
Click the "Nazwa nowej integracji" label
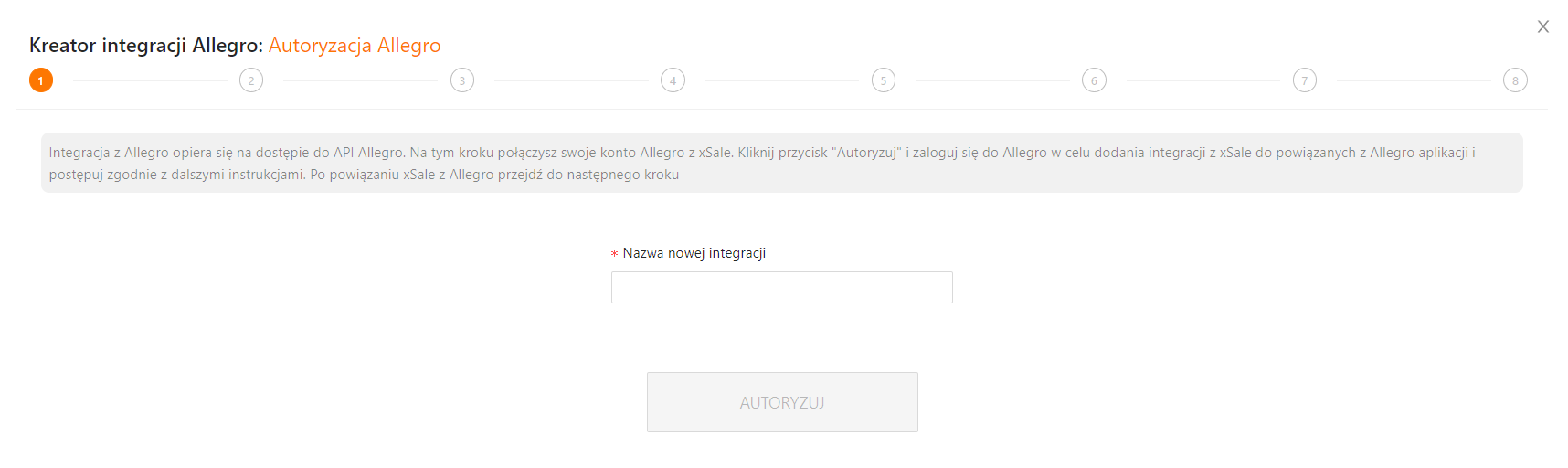pos(694,253)
